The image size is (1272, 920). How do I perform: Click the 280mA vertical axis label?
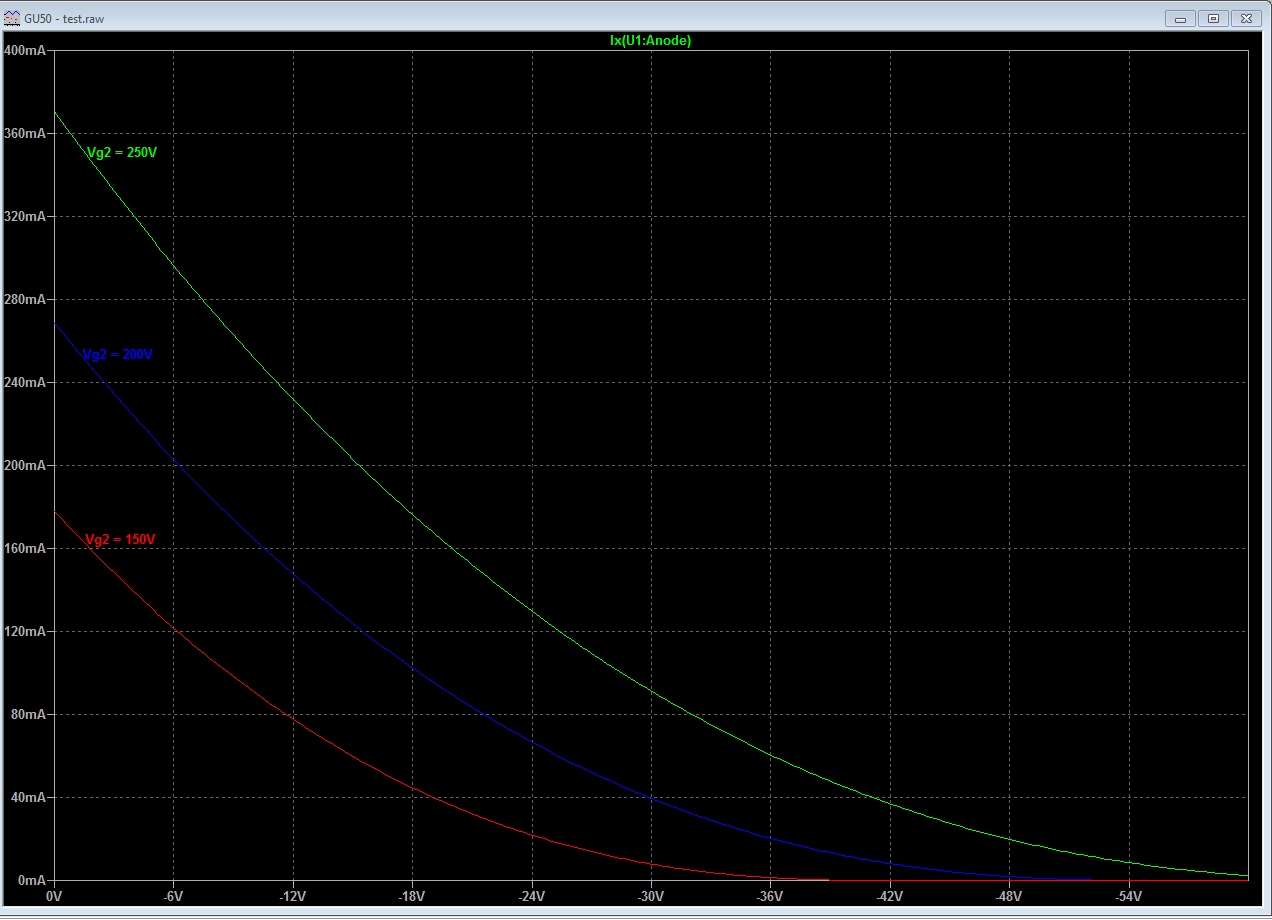coord(24,300)
